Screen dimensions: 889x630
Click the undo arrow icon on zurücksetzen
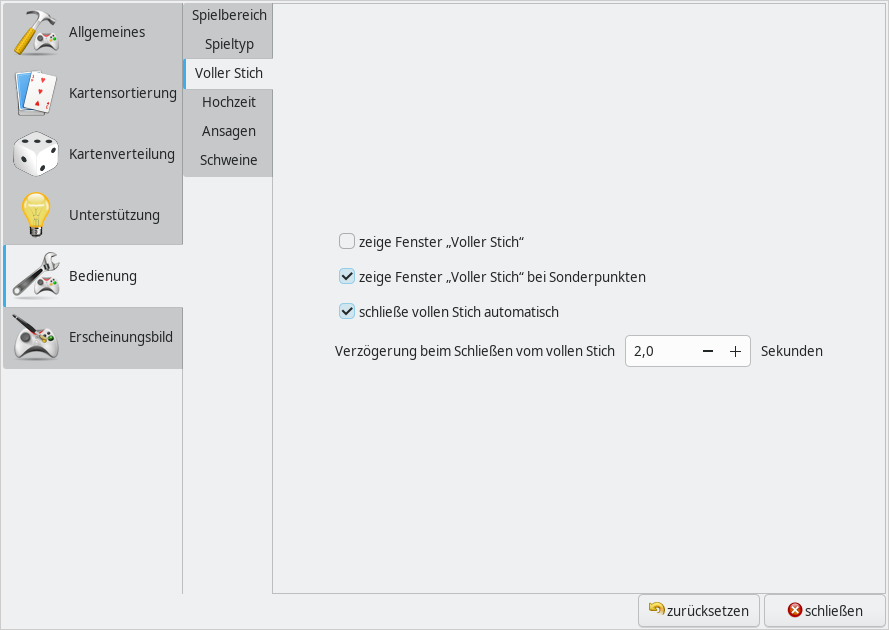[656, 609]
